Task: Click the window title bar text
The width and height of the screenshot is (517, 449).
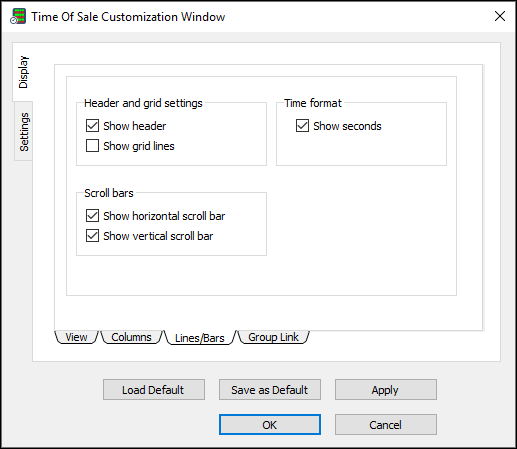Action: [128, 17]
